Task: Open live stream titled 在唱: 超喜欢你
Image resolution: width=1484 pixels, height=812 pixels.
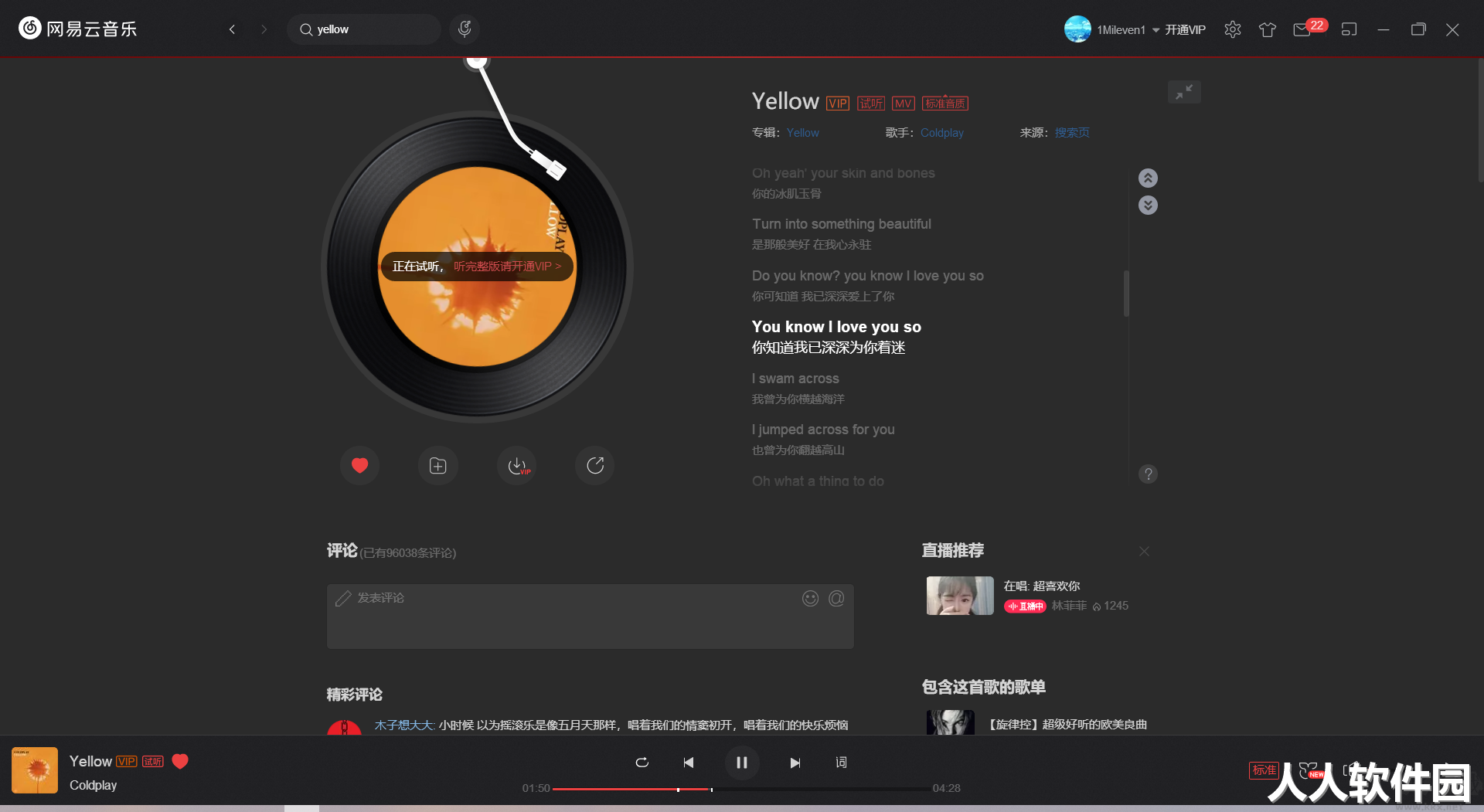Action: click(1041, 586)
